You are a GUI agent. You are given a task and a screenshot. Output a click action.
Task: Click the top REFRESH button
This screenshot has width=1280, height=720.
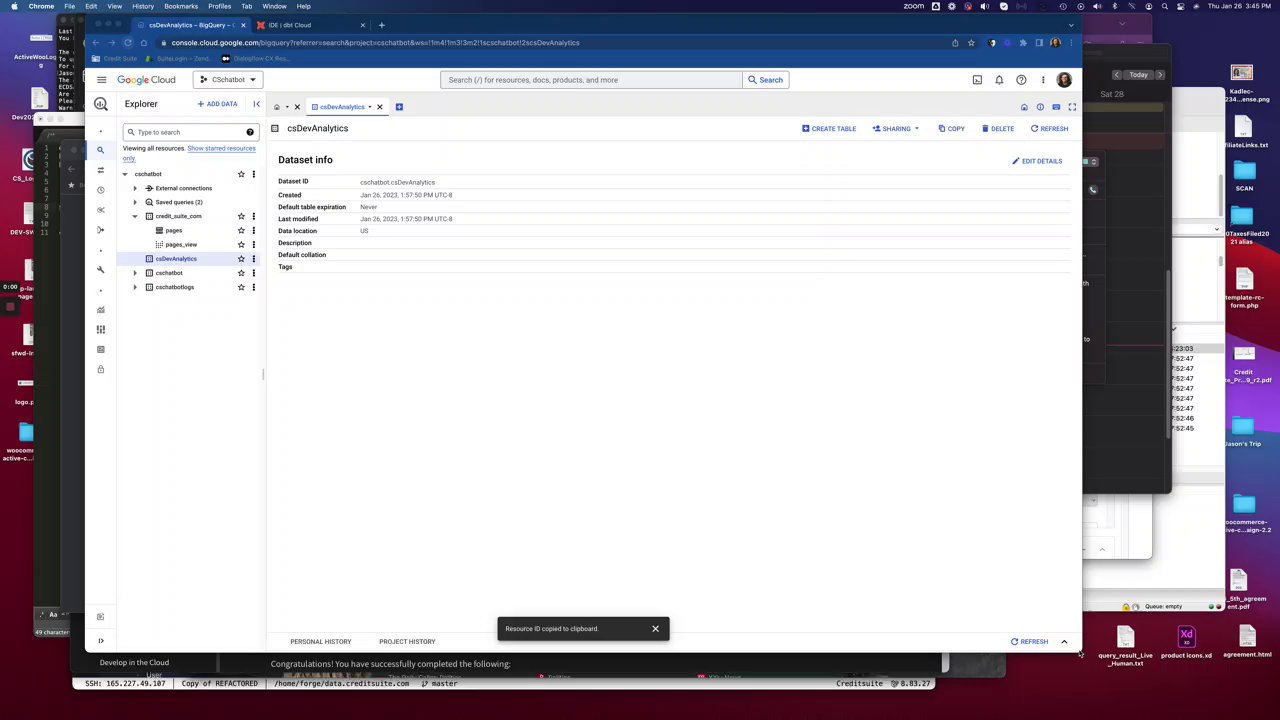[1049, 129]
